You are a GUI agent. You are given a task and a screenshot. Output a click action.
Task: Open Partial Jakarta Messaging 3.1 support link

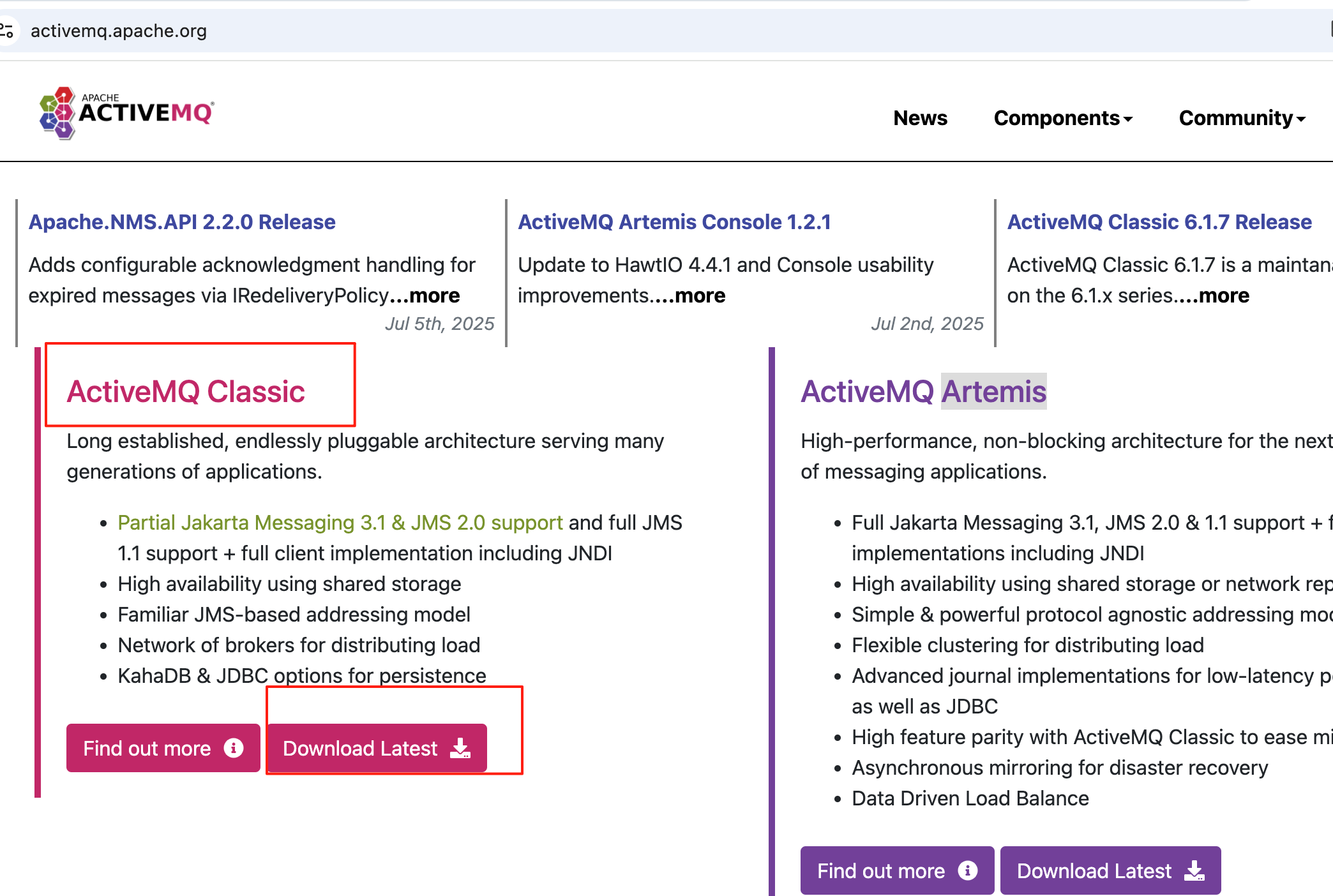tap(340, 523)
